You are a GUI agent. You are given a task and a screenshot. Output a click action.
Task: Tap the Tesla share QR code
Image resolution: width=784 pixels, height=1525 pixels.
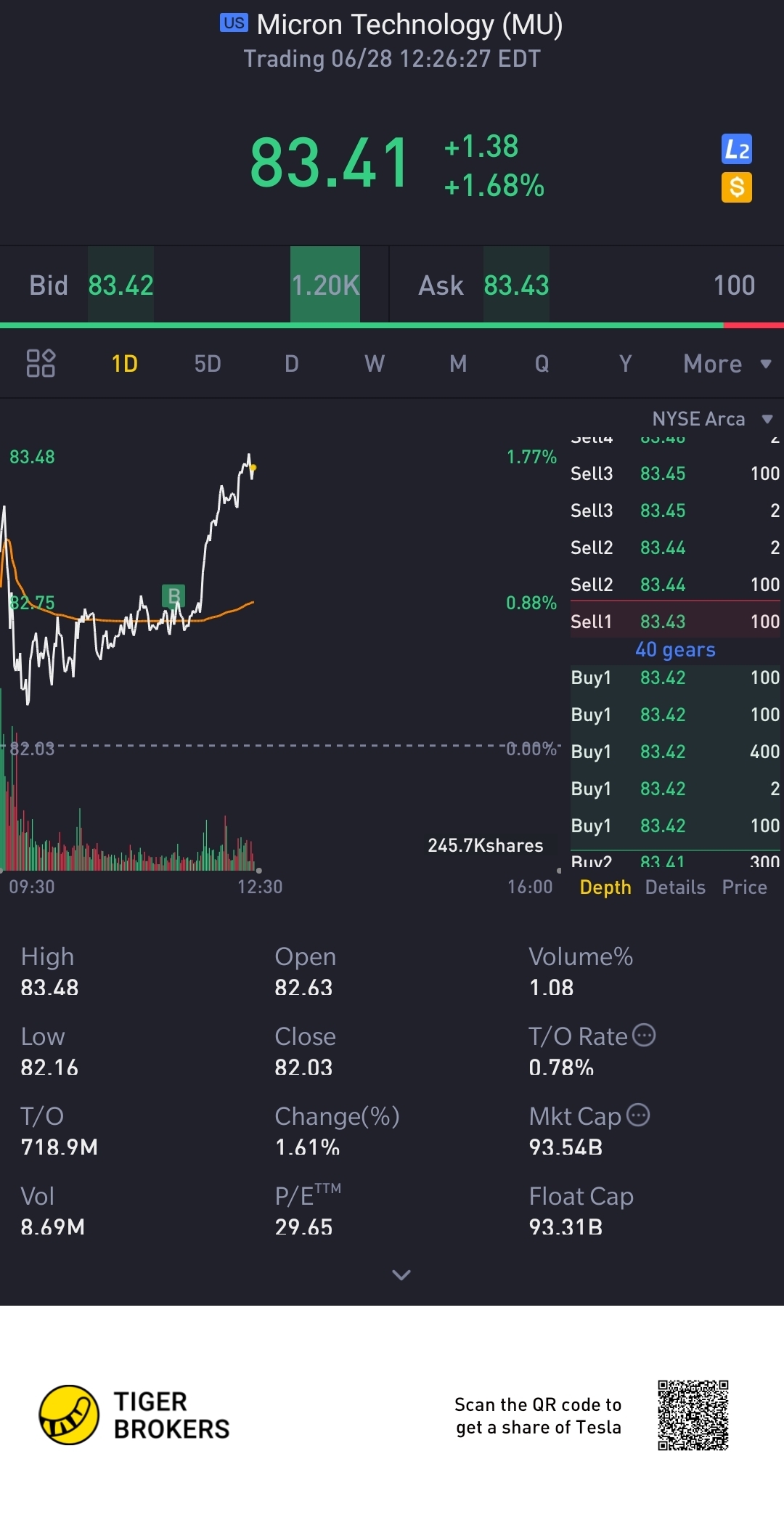tap(693, 1415)
